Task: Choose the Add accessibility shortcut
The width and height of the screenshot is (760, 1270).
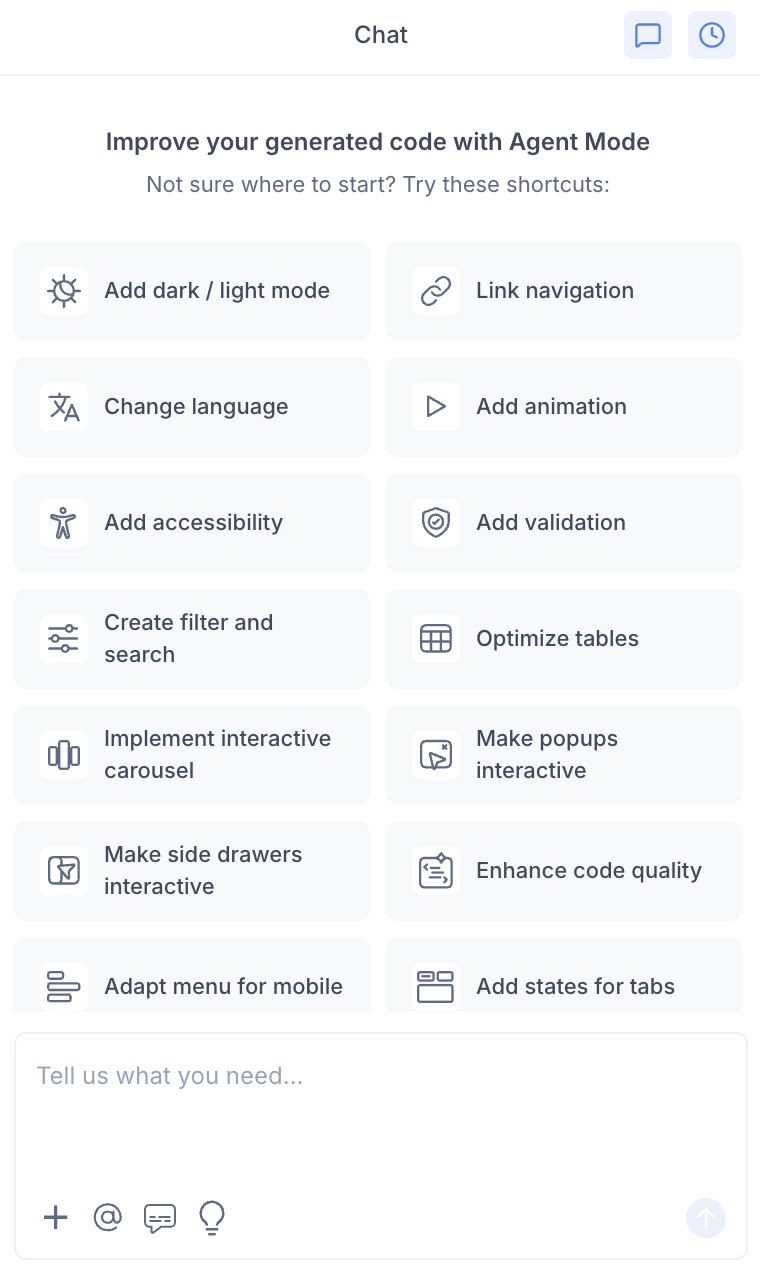Action: click(192, 523)
